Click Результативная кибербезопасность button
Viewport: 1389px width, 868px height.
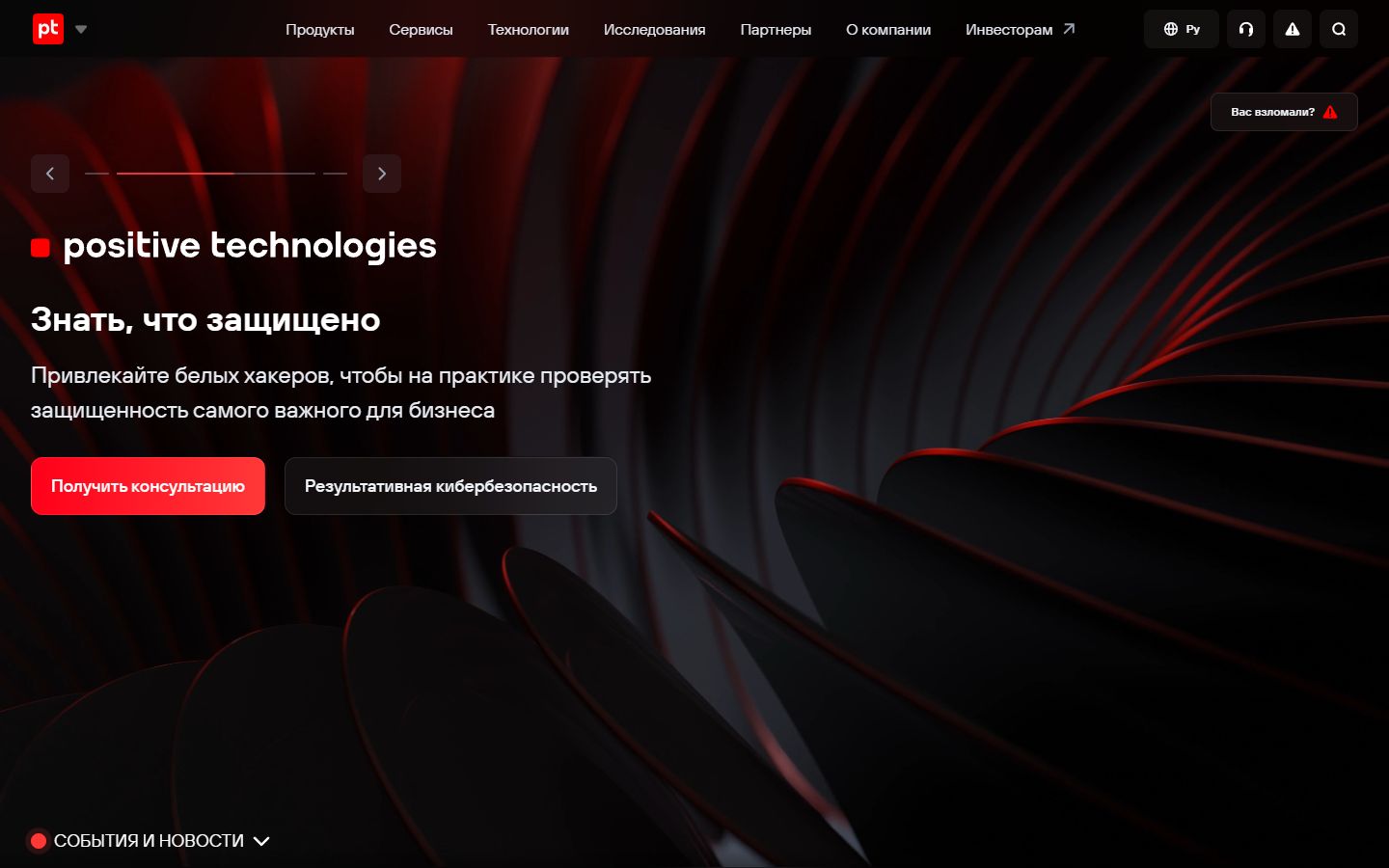click(x=450, y=486)
